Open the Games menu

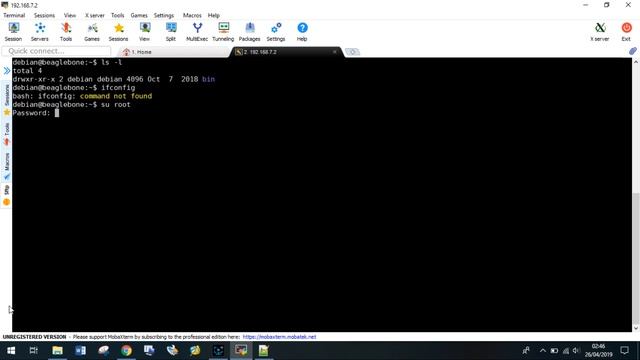click(x=139, y=15)
